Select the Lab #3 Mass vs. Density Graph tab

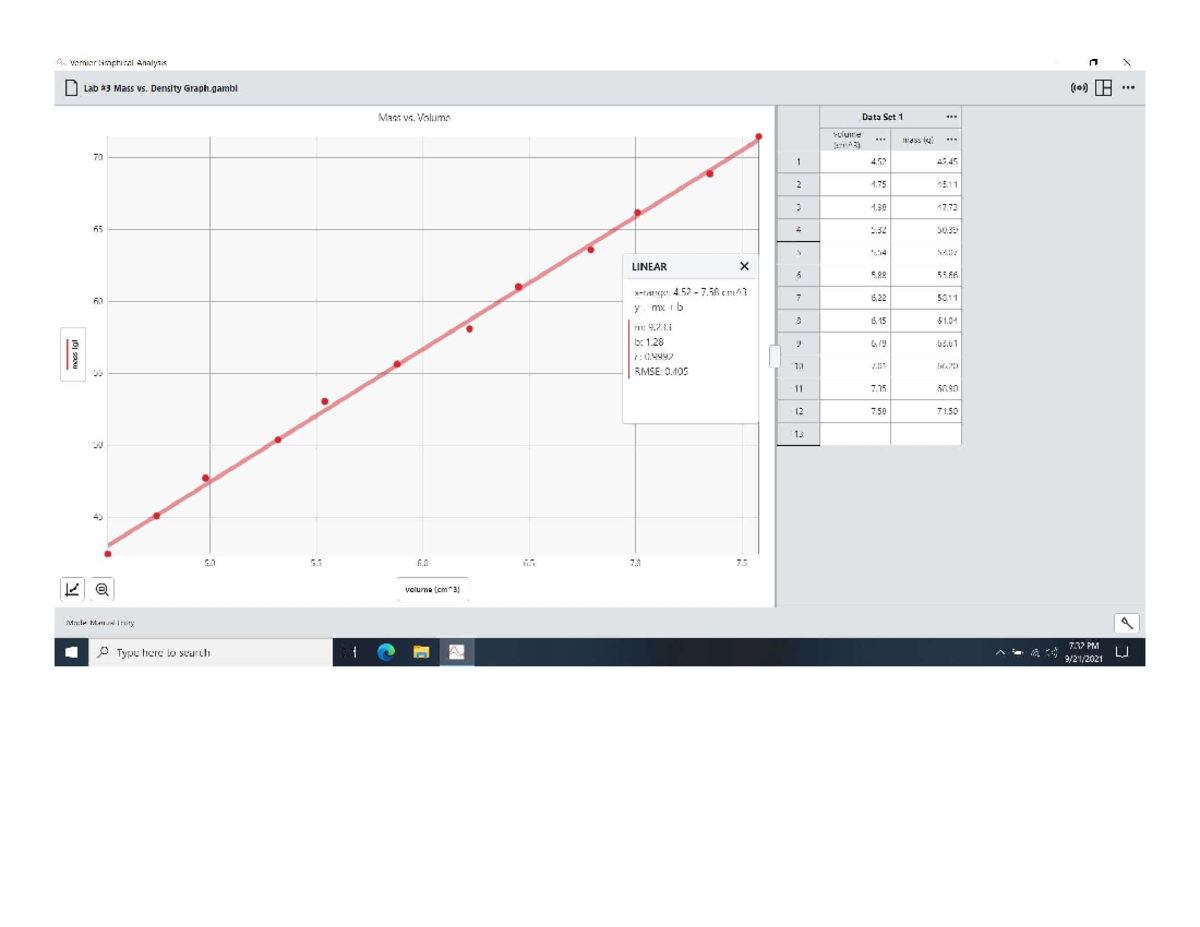(x=158, y=88)
